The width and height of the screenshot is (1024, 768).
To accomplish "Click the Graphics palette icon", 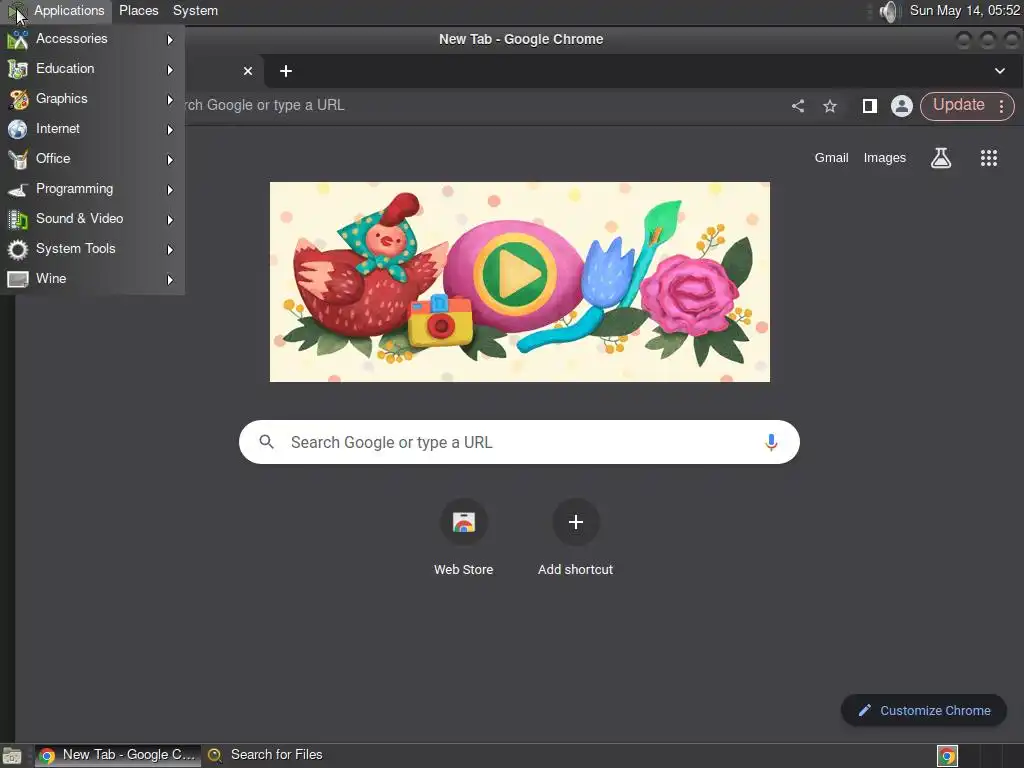I will [18, 99].
